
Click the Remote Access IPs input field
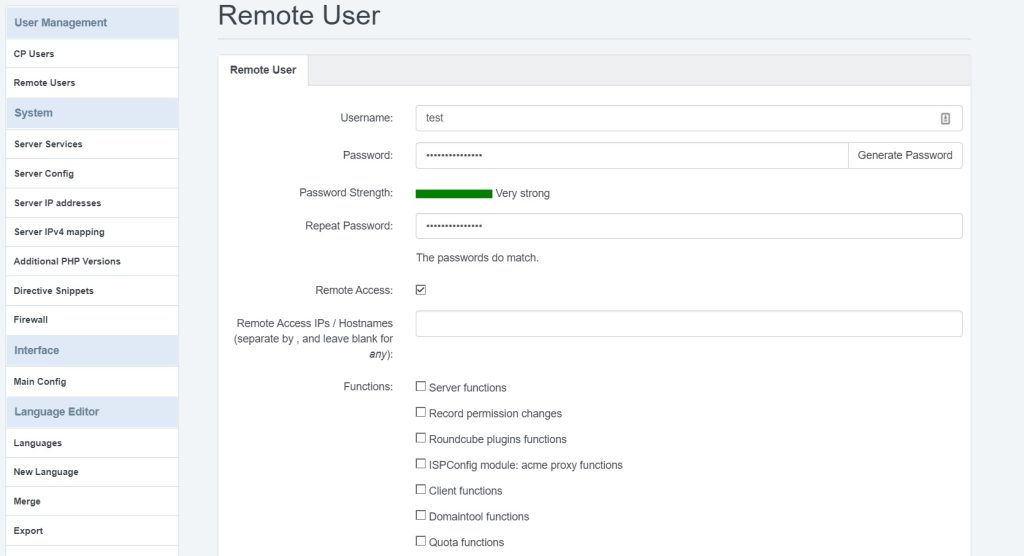[688, 324]
